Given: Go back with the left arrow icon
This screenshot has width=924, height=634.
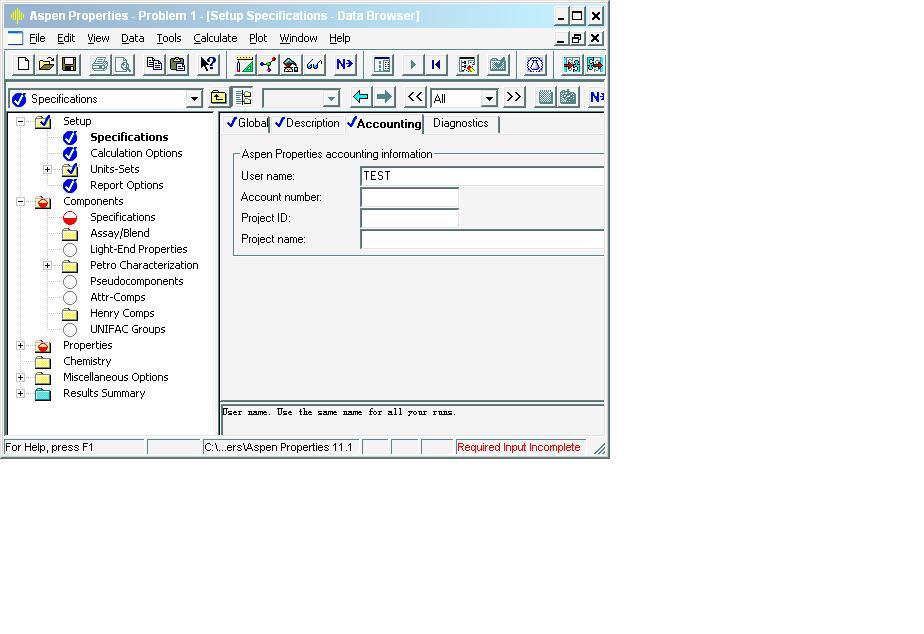Looking at the screenshot, I should [x=361, y=97].
